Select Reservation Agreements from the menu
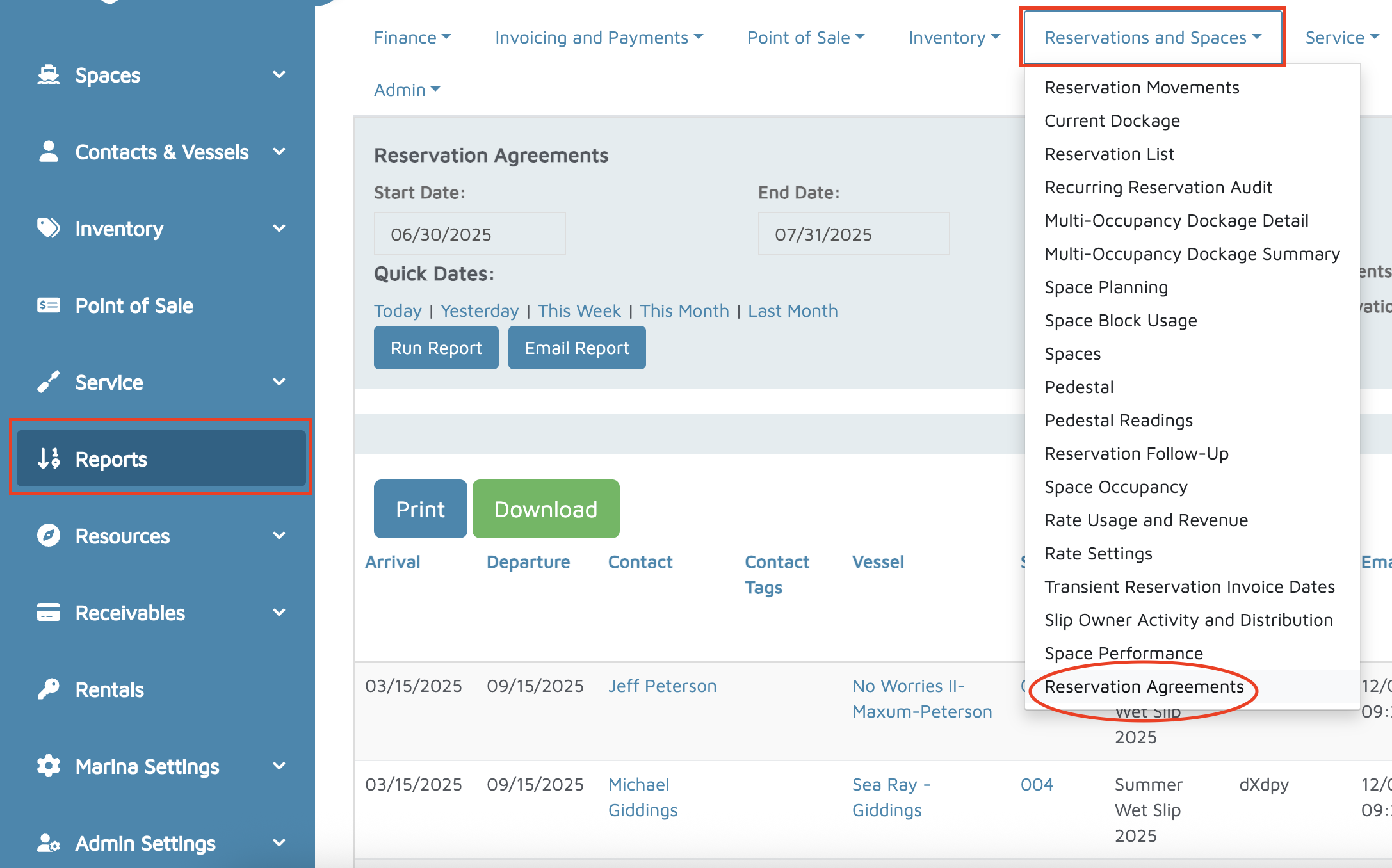This screenshot has width=1392, height=868. click(x=1144, y=686)
